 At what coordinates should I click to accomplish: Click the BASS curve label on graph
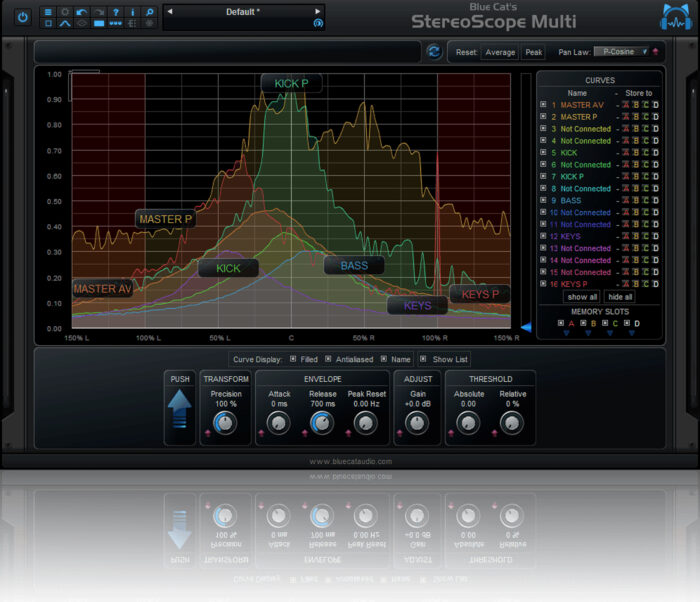point(354,266)
